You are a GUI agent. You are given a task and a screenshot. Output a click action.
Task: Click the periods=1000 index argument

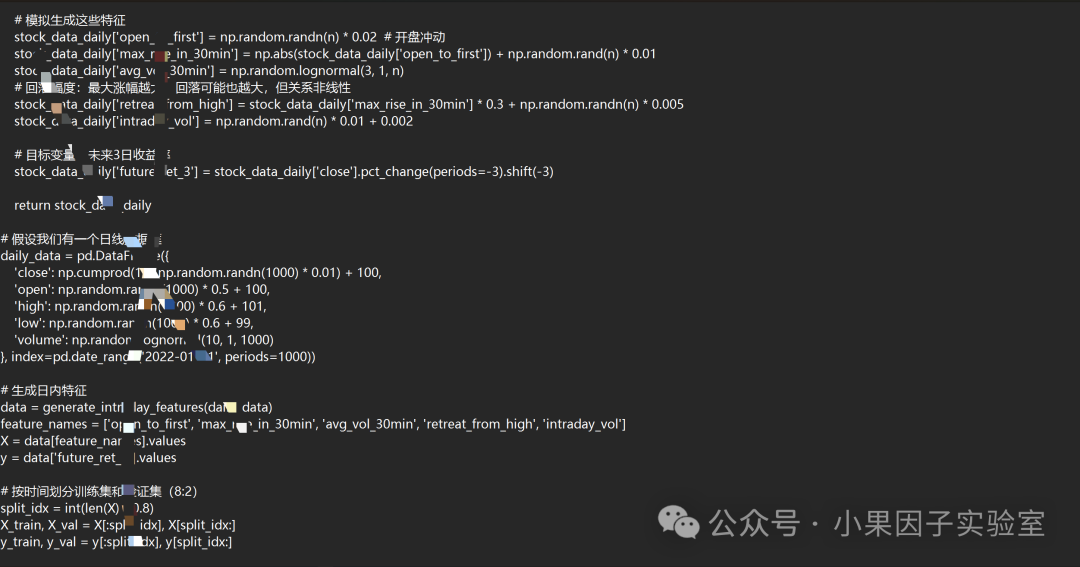point(267,357)
